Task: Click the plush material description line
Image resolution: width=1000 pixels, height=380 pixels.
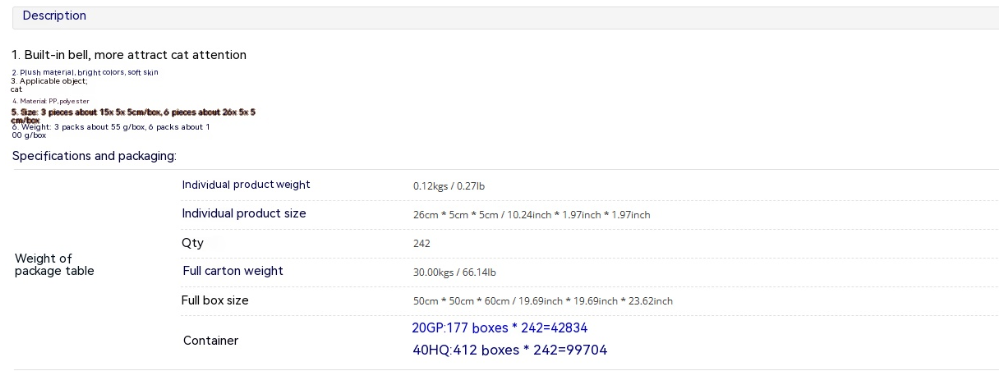Action: point(85,73)
